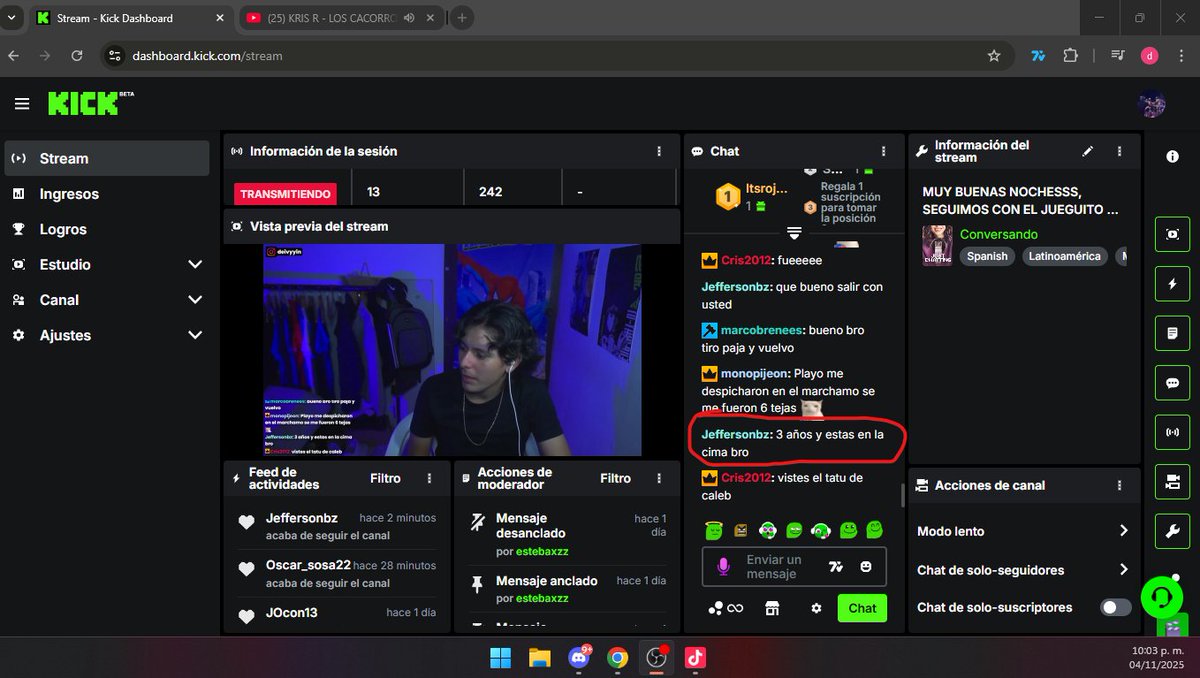Open Información de la sesión three-dot menu
The height and width of the screenshot is (678, 1200).
(x=659, y=151)
